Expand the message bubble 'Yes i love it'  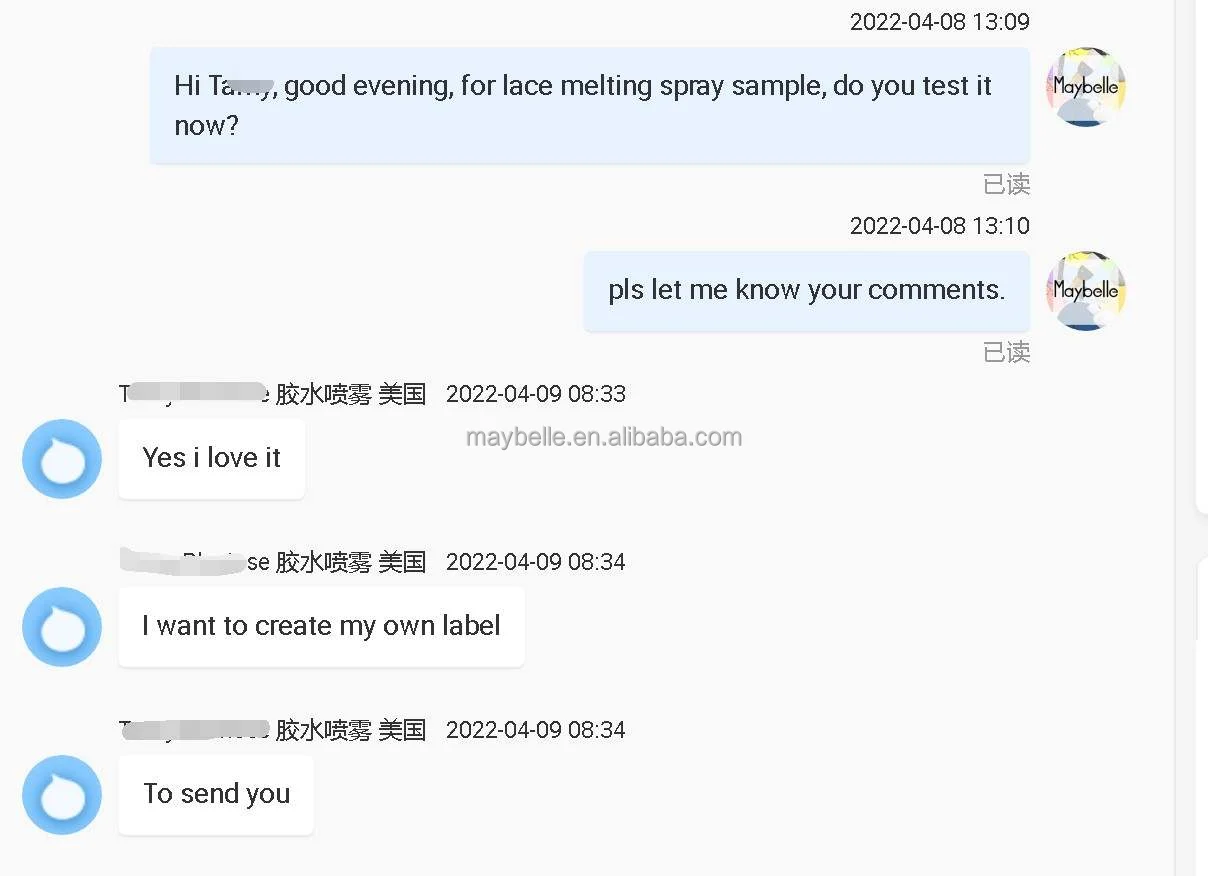pos(210,457)
